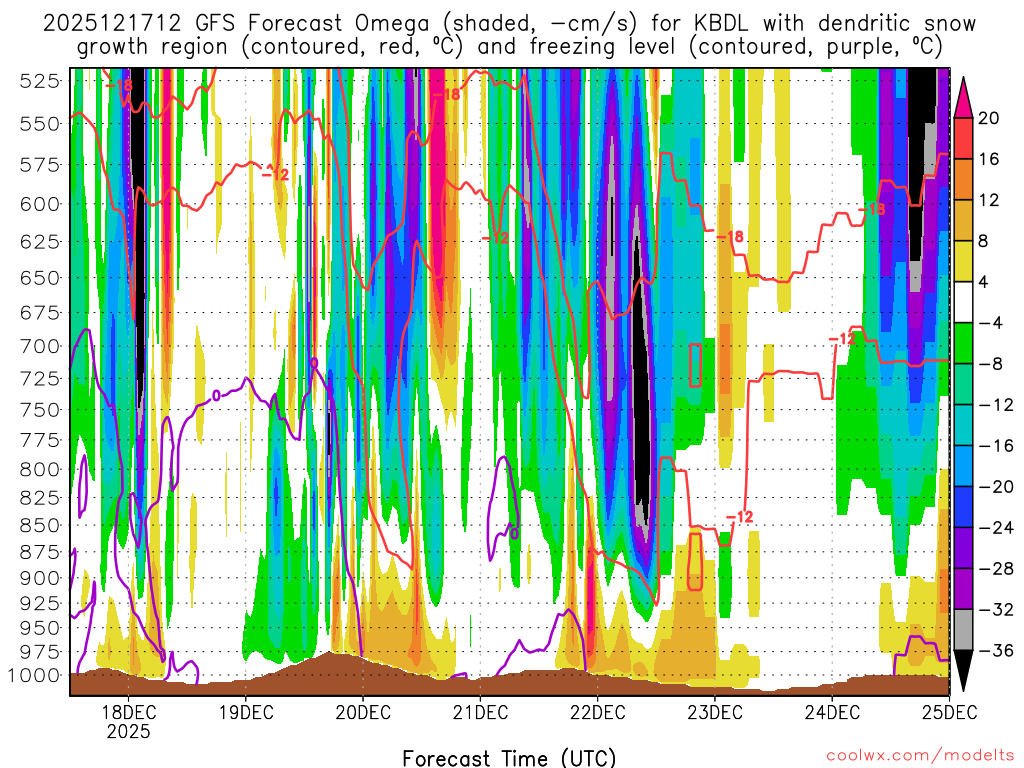The height and width of the screenshot is (768, 1024).
Task: Click the 950 pressure level label
Action: (40, 628)
